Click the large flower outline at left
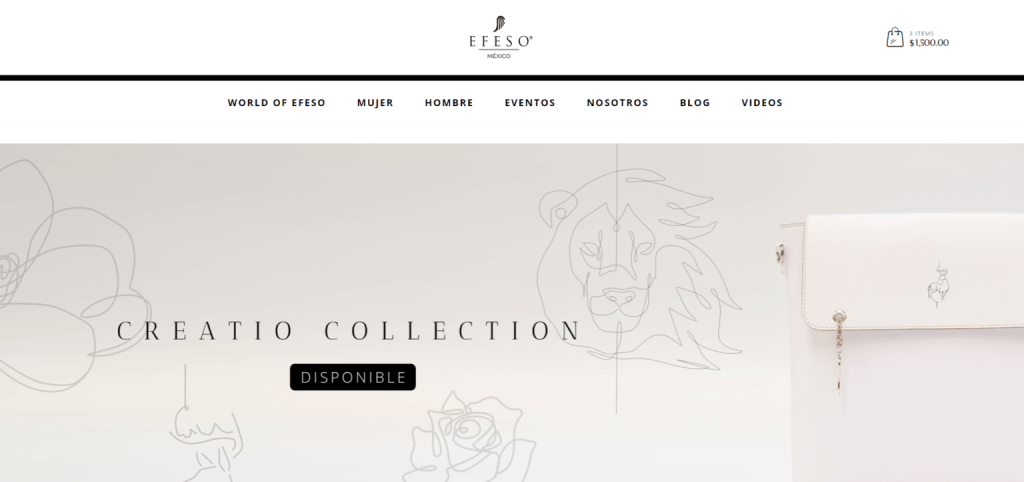Viewport: 1024px width, 482px height. click(x=69, y=274)
